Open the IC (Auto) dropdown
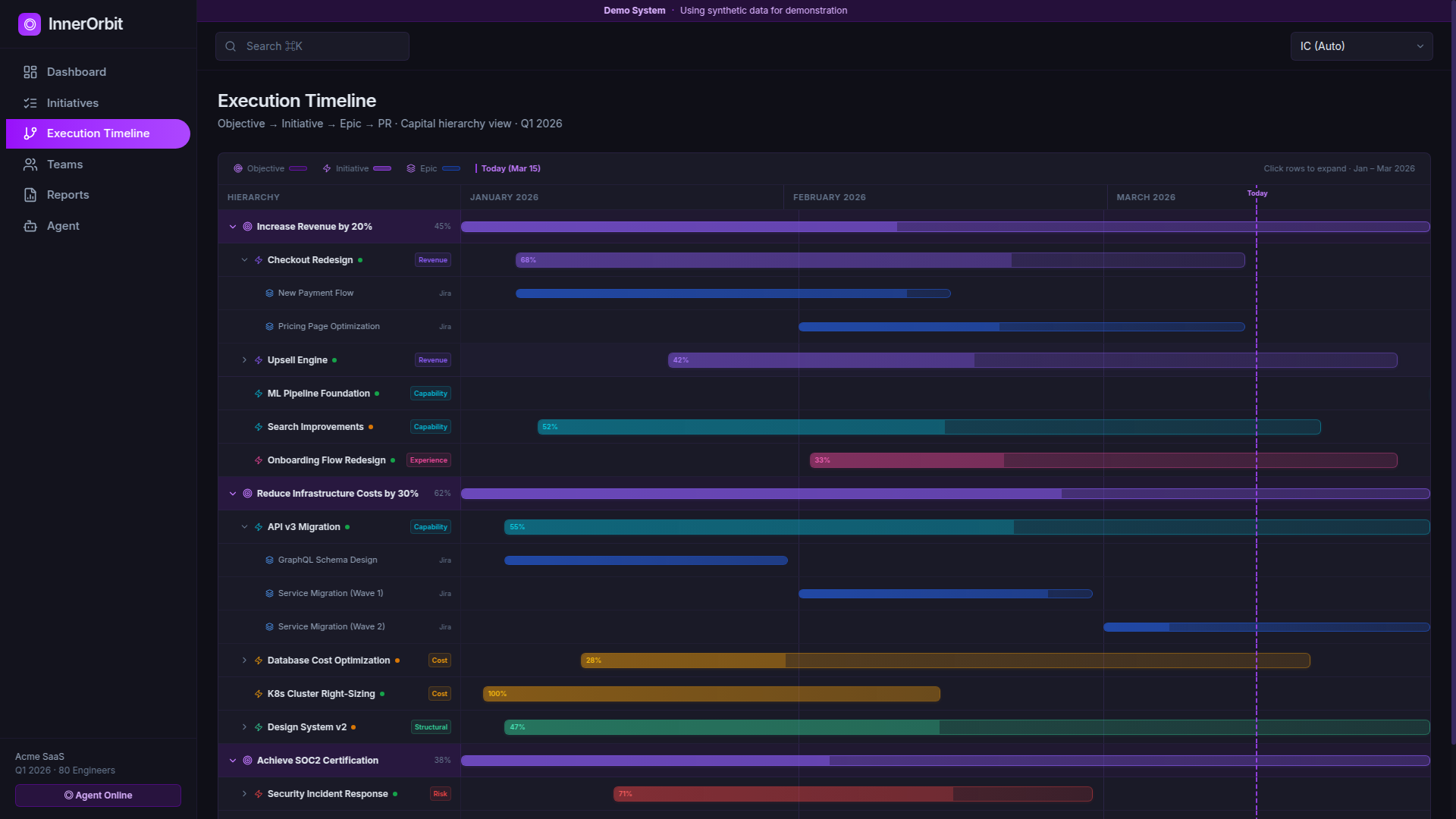The image size is (1456, 819). pos(1361,46)
